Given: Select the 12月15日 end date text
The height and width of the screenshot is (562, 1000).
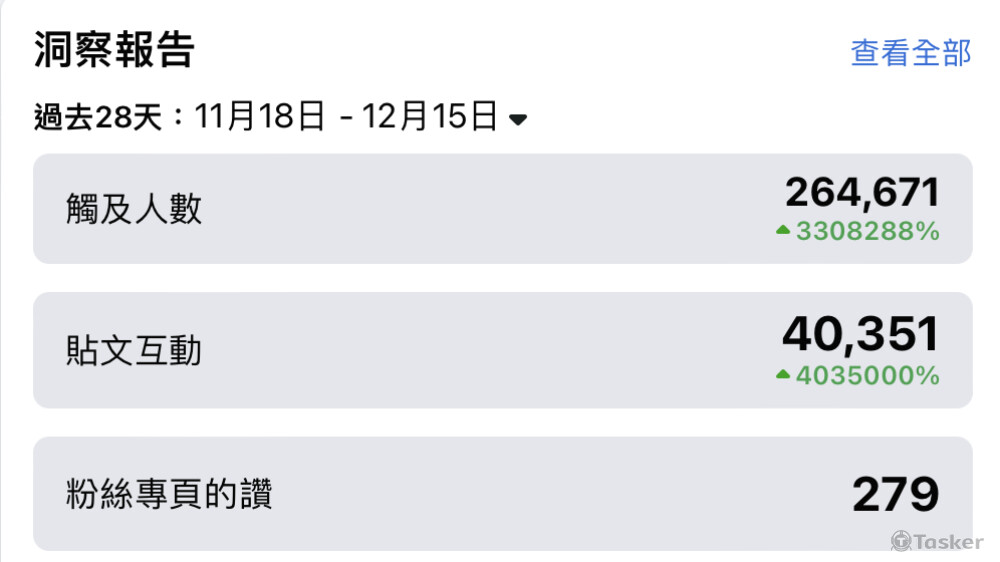Looking at the screenshot, I should (x=430, y=118).
